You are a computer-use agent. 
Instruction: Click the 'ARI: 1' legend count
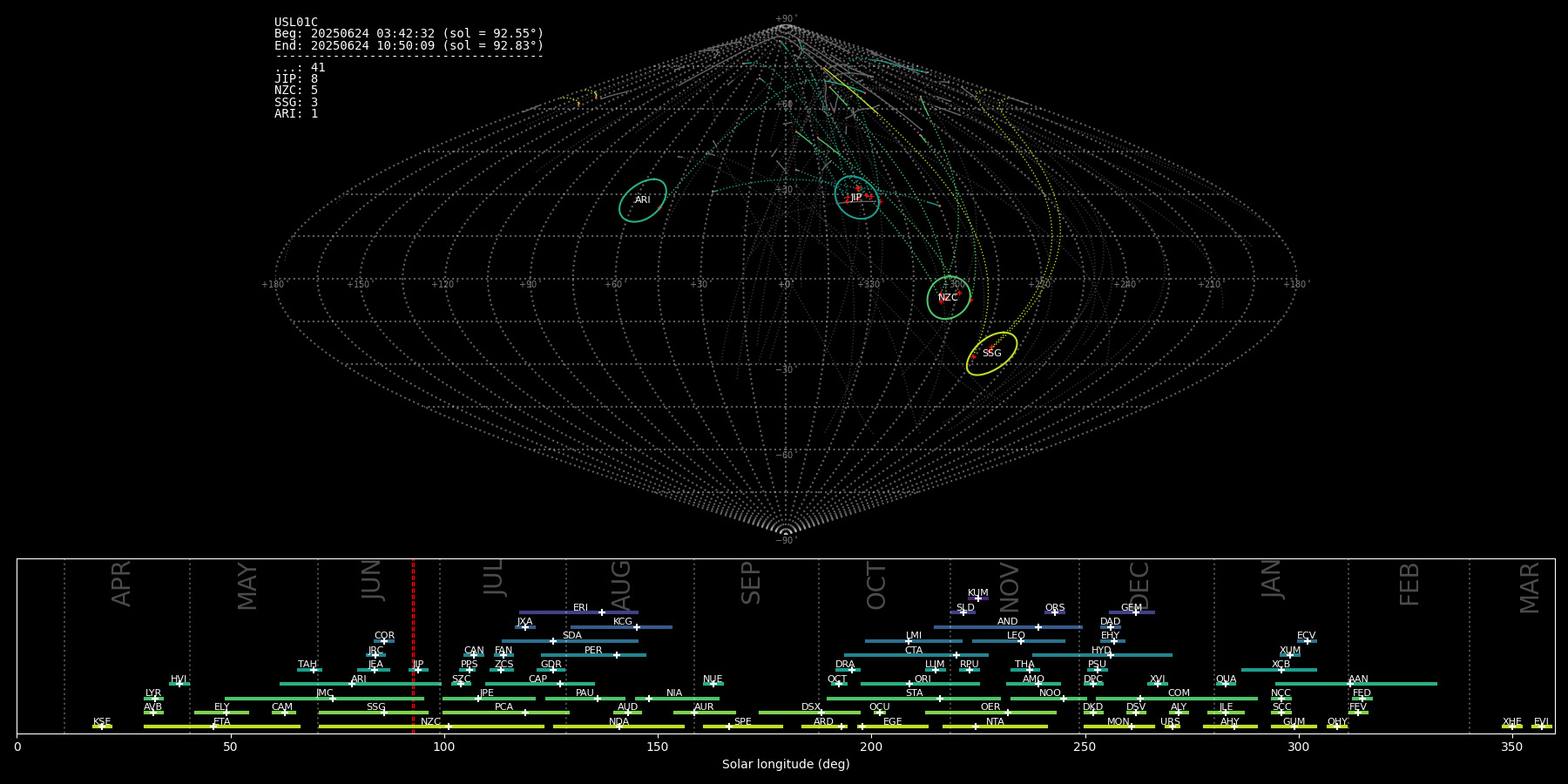point(296,114)
